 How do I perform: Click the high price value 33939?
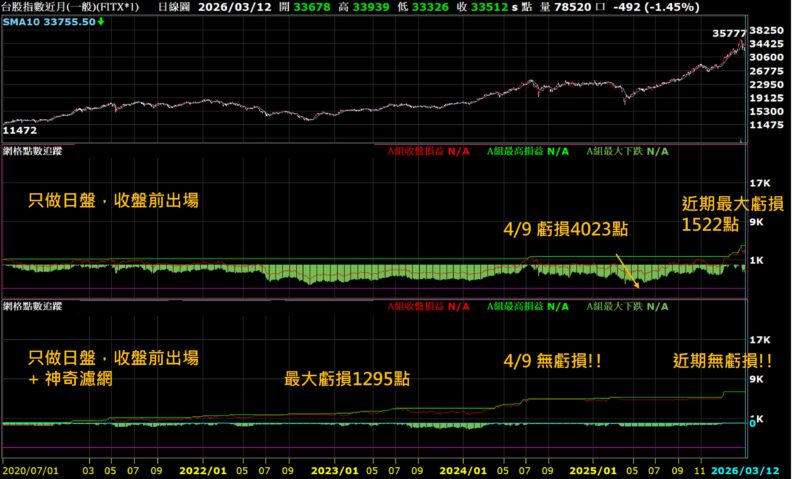pos(370,7)
